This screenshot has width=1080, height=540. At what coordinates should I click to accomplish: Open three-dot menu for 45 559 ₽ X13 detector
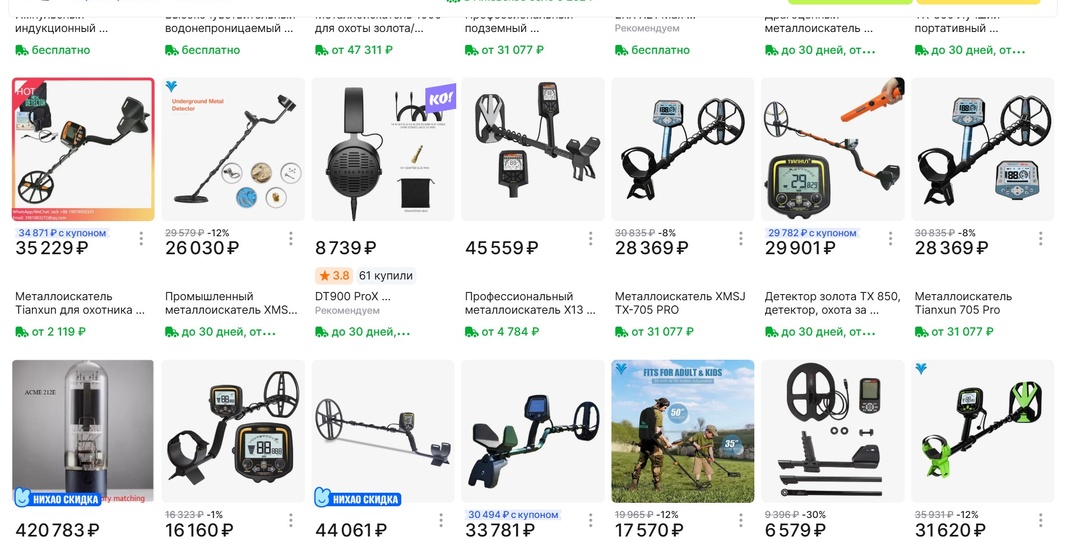(x=591, y=238)
